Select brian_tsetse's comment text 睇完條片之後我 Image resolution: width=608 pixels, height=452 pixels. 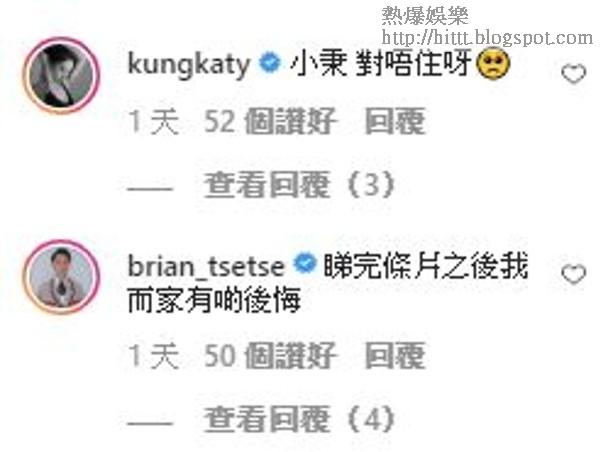[x=426, y=265]
